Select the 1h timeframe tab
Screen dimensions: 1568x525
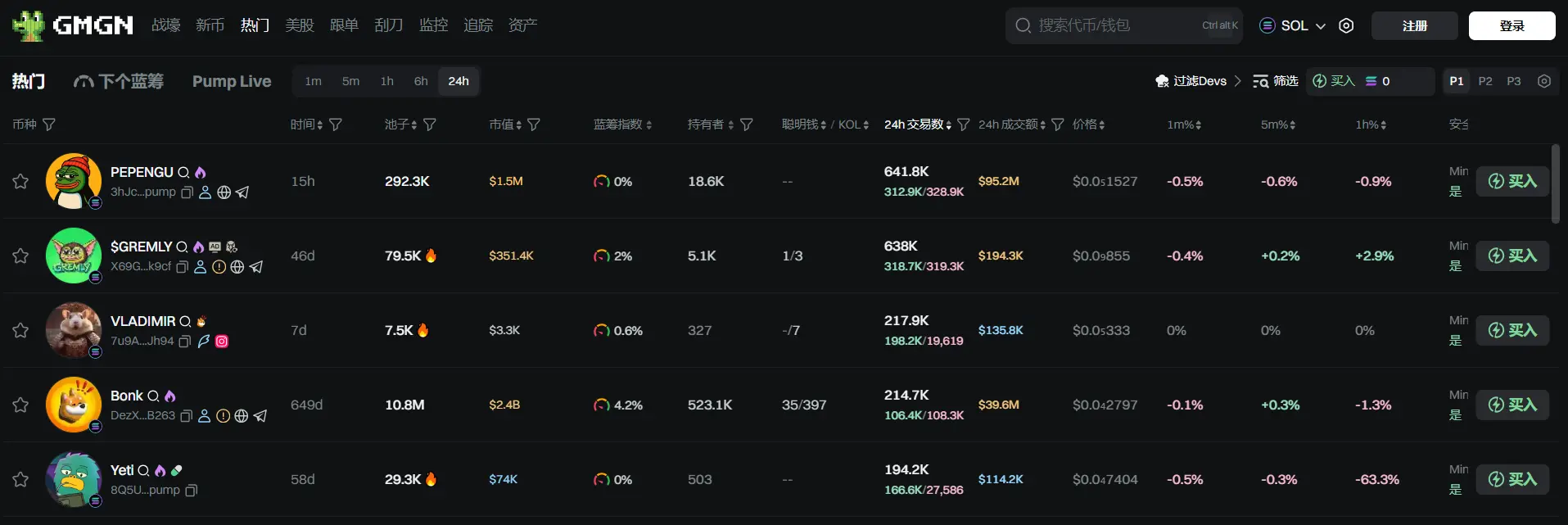(386, 81)
